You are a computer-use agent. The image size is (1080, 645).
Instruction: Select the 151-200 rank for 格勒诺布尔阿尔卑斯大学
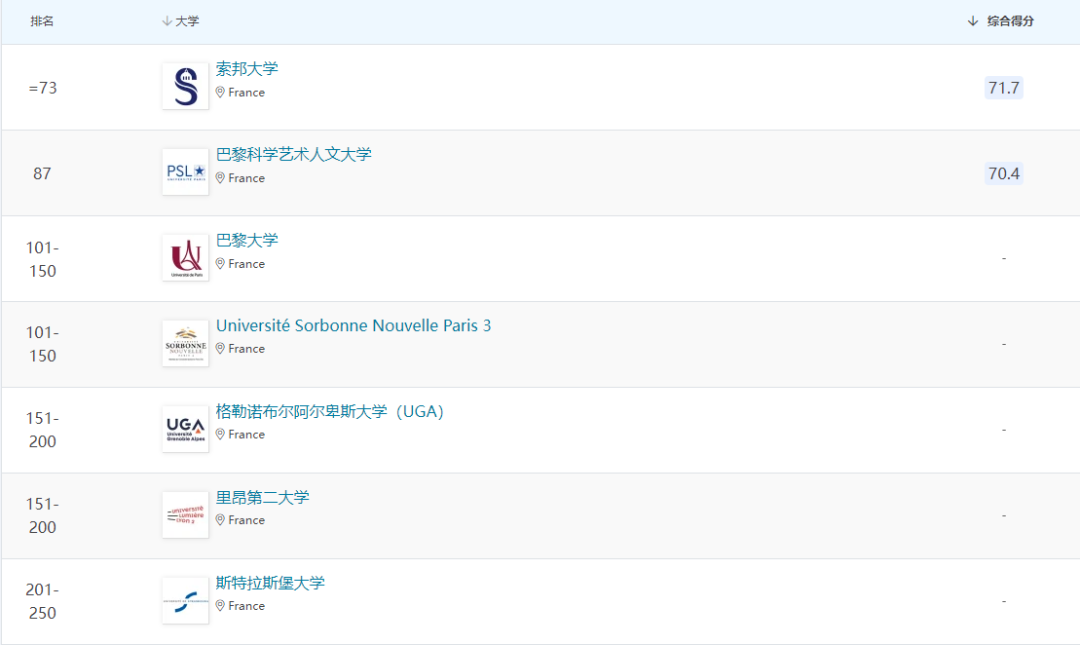pos(42,430)
